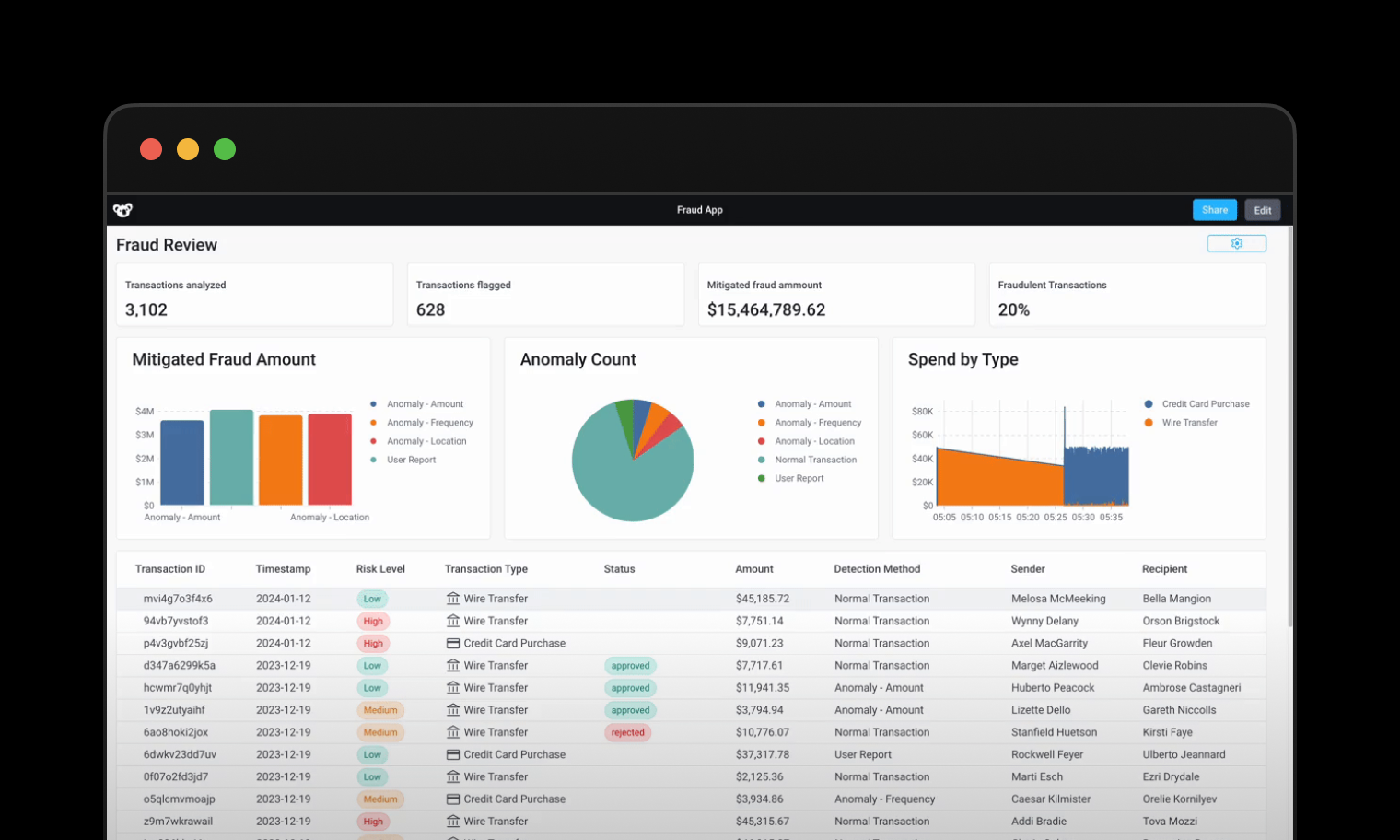Sort table by Risk Level column header
This screenshot has width=1400, height=840.
(380, 569)
